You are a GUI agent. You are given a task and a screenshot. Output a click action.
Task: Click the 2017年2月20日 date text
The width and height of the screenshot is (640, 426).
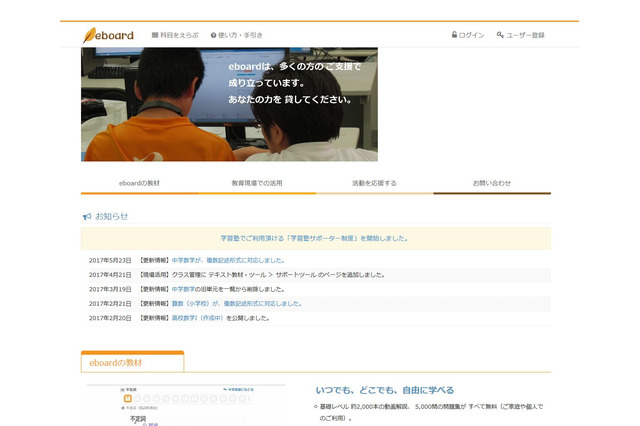[x=110, y=318]
